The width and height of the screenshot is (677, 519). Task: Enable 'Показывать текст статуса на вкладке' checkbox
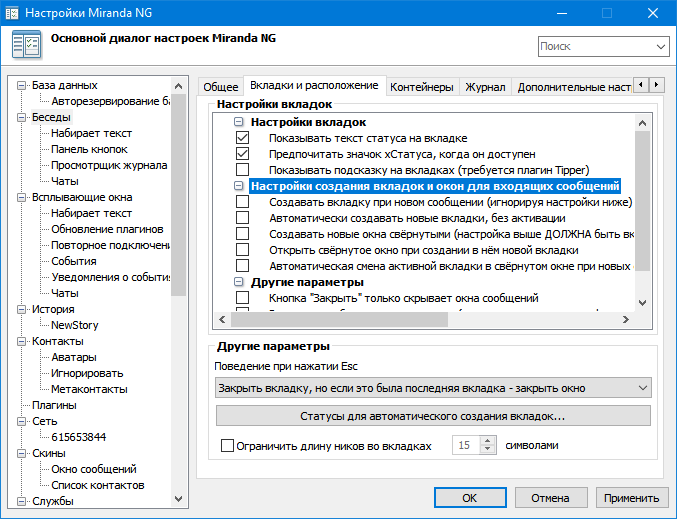[242, 138]
